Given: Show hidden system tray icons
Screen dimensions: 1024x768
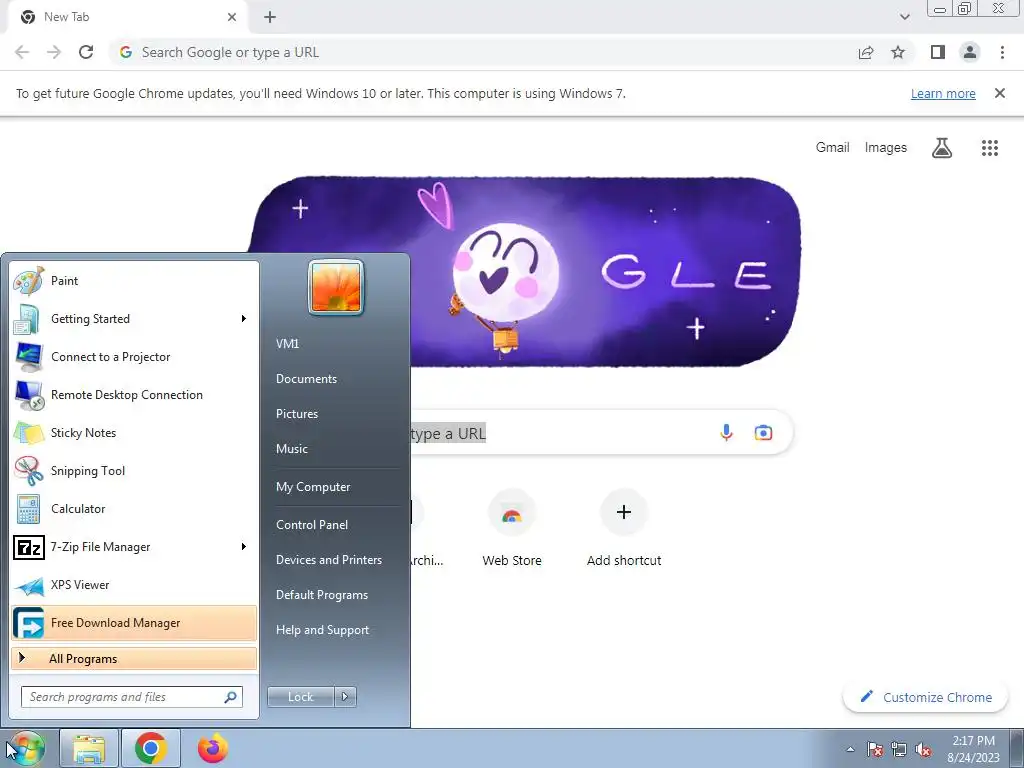Looking at the screenshot, I should [x=850, y=749].
